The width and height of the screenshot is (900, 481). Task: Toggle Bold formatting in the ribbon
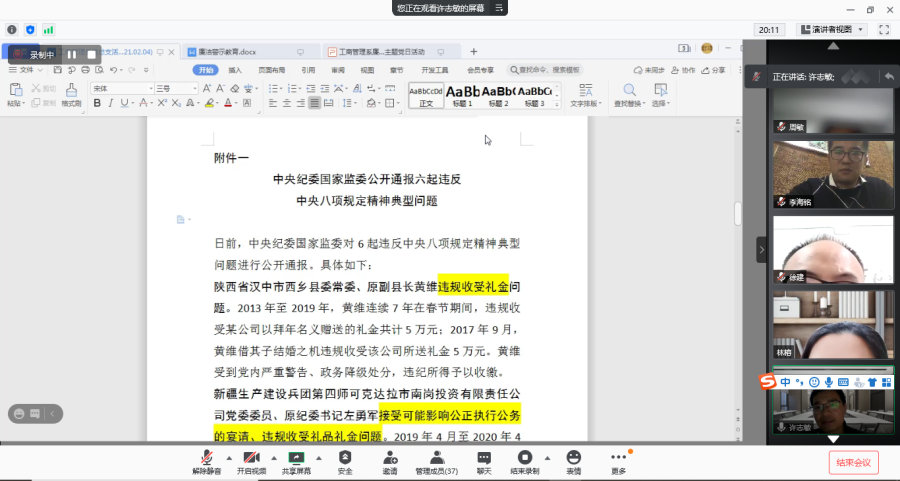click(x=95, y=103)
